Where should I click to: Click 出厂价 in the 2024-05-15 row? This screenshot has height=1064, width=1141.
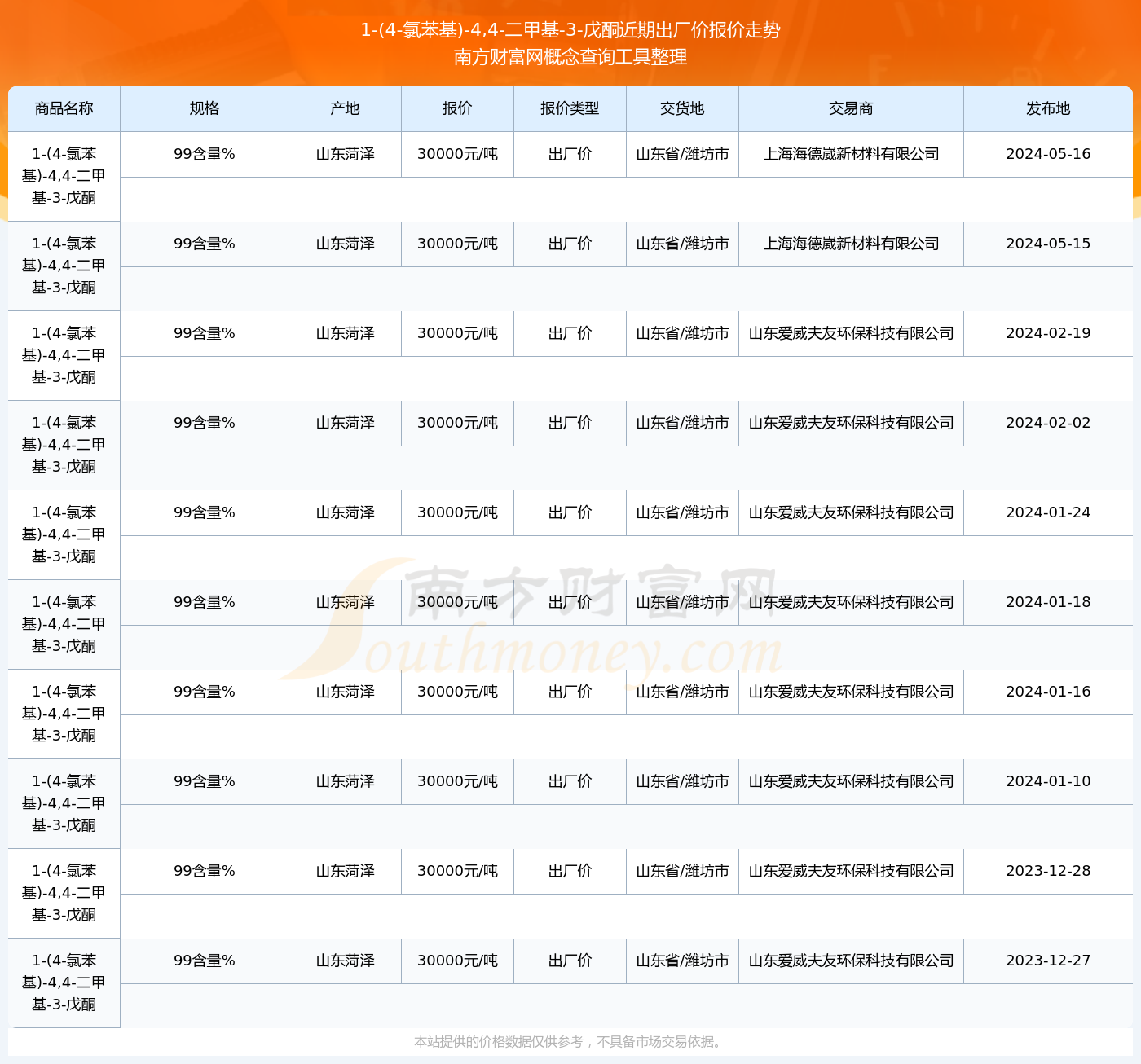(x=570, y=244)
